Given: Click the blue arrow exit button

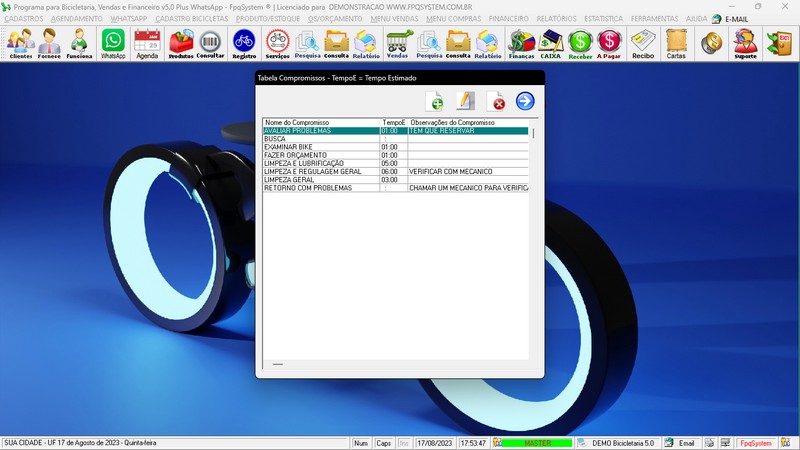Looking at the screenshot, I should pyautogui.click(x=525, y=101).
